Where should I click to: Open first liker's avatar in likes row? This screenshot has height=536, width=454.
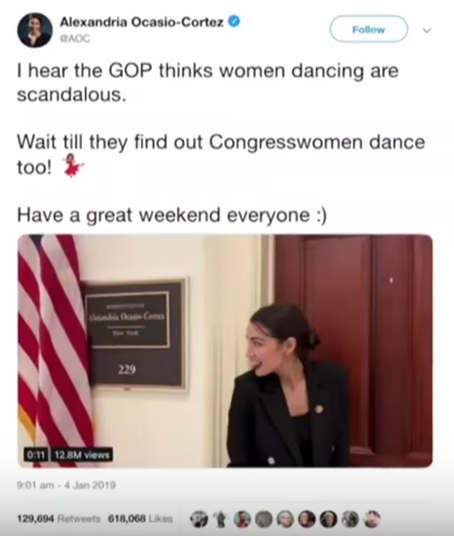point(199,519)
